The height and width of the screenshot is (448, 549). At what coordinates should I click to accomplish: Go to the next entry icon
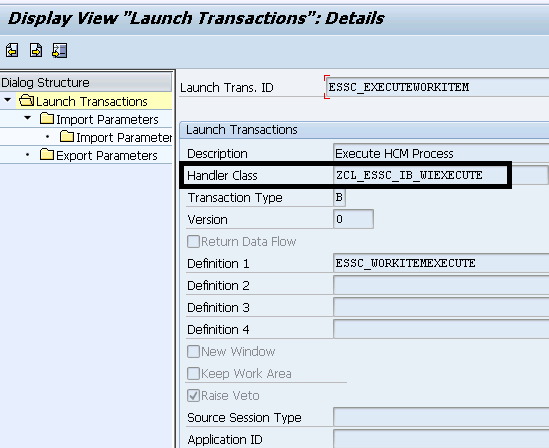pos(36,50)
